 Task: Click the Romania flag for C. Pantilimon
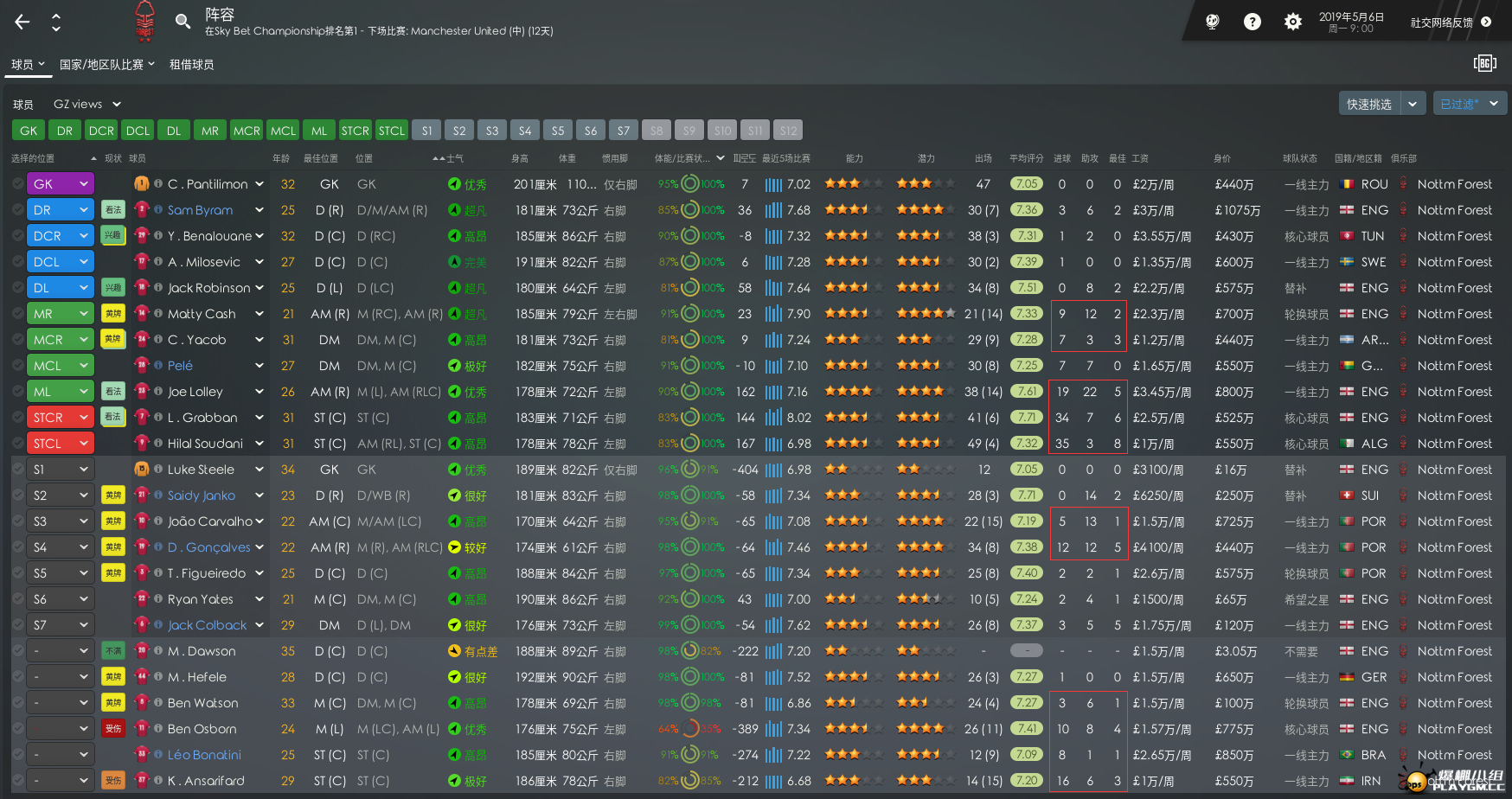[x=1347, y=184]
